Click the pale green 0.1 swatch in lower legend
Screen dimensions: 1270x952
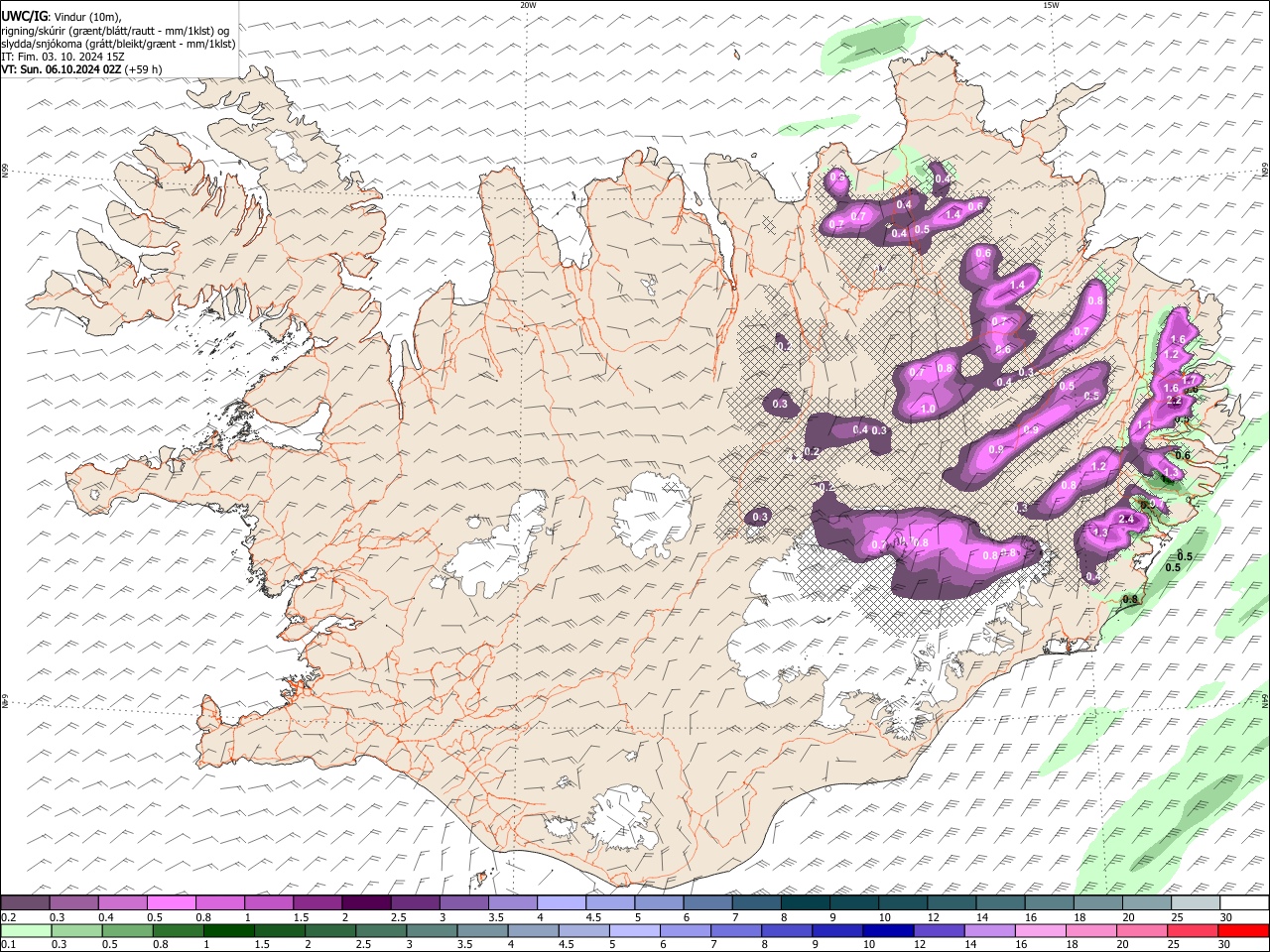coord(26,930)
